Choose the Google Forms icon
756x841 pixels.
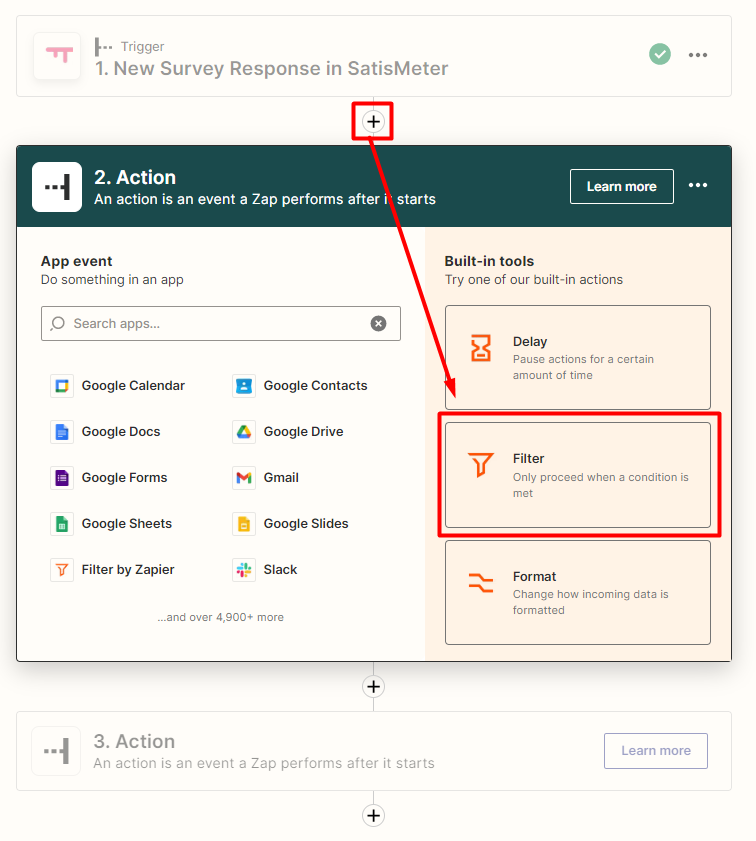(62, 478)
